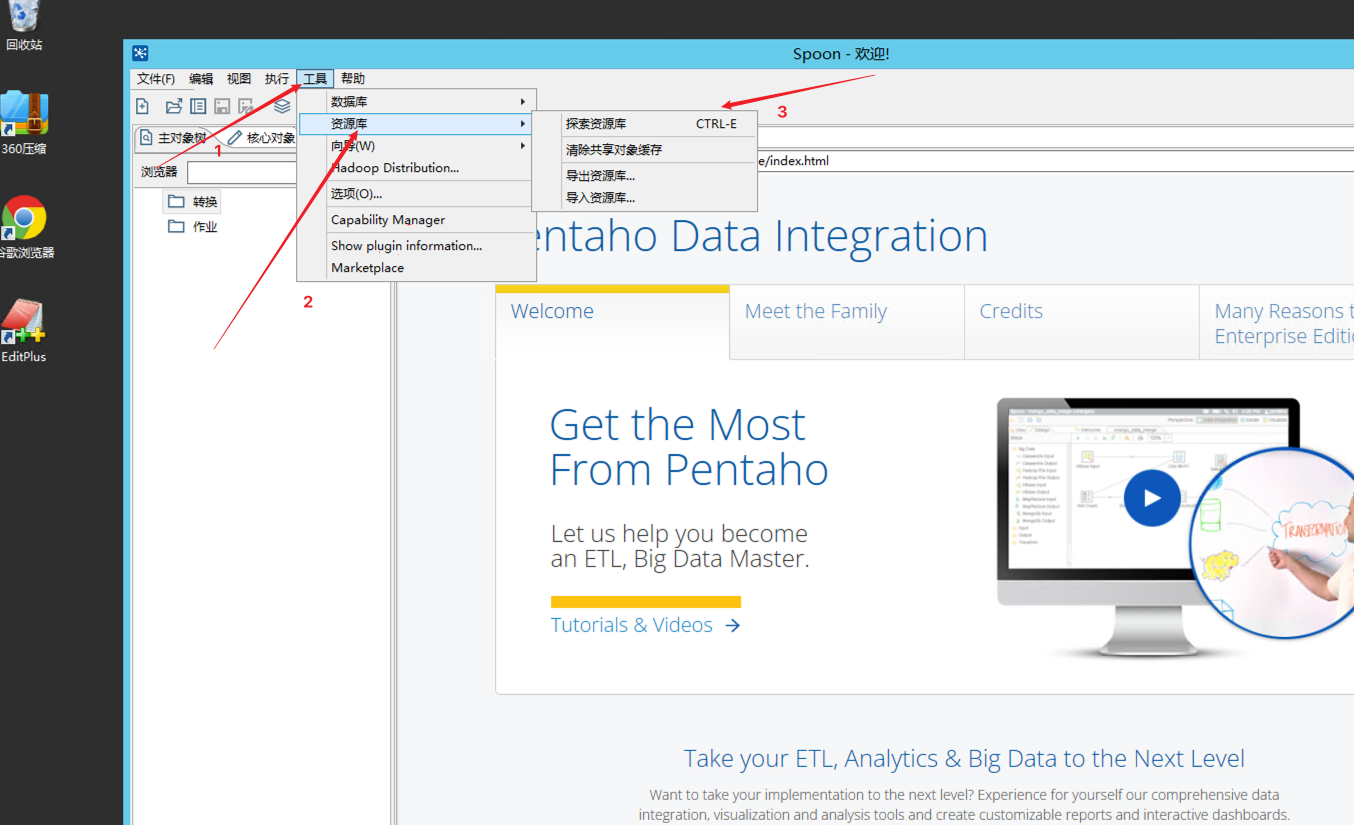Open the EditPlus desktop shortcut

coord(24,331)
